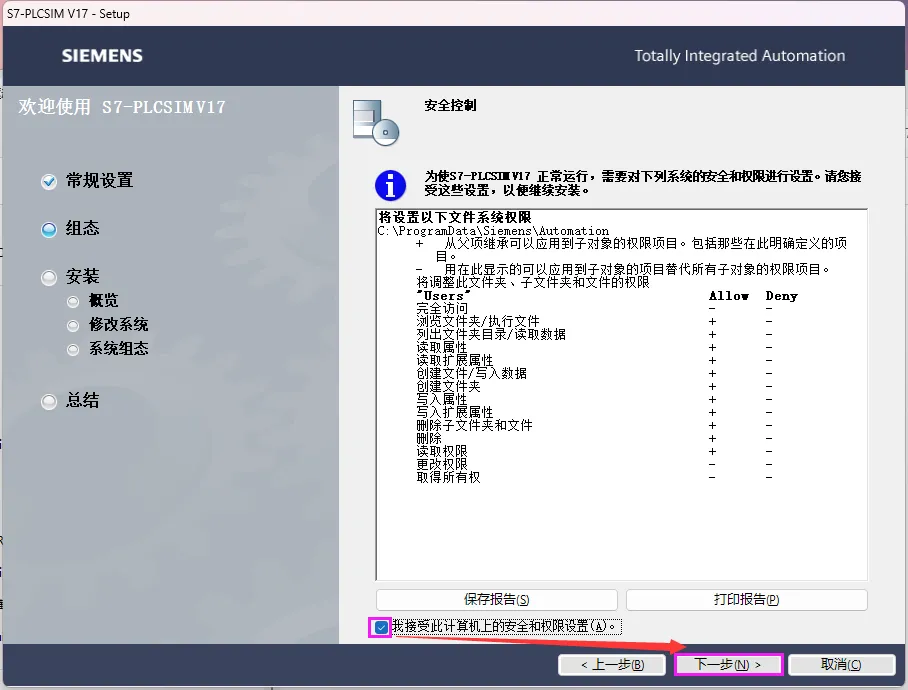Select the 常规设置 step indicator
The height and width of the screenshot is (690, 908).
pyautogui.click(x=49, y=182)
